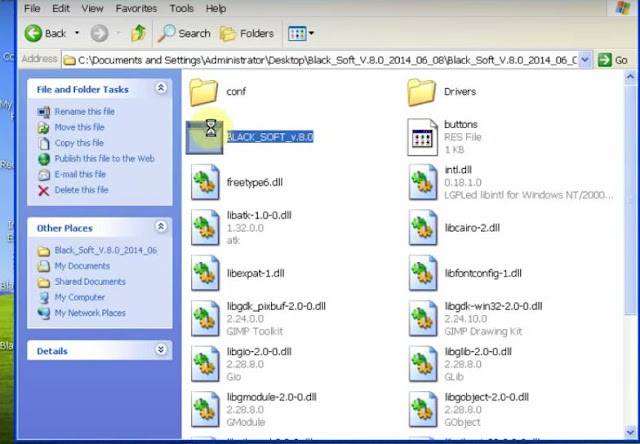Open Black_Soft_V.8.0_2014_06 in Other Places
The image size is (640, 444).
97,250
